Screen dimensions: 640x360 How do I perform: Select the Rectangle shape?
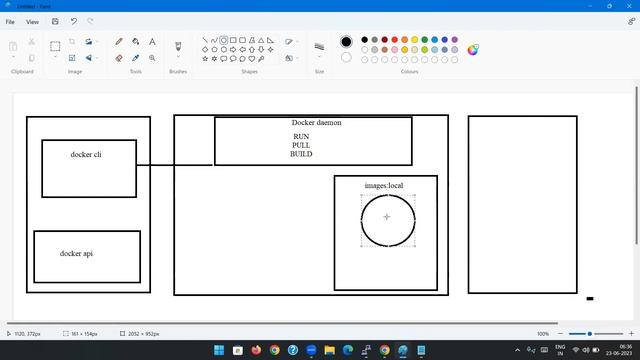233,40
